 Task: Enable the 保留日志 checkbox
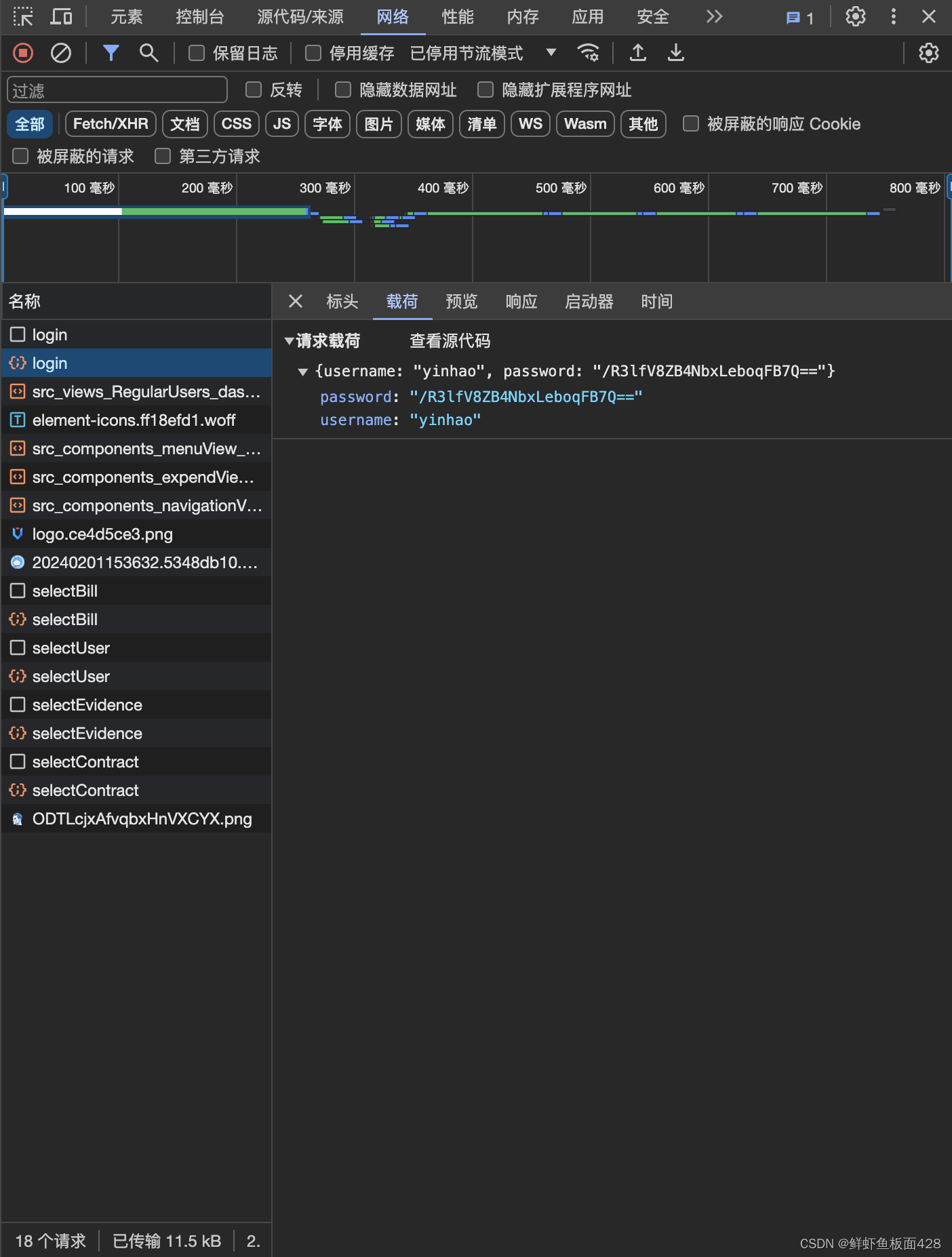(x=197, y=53)
